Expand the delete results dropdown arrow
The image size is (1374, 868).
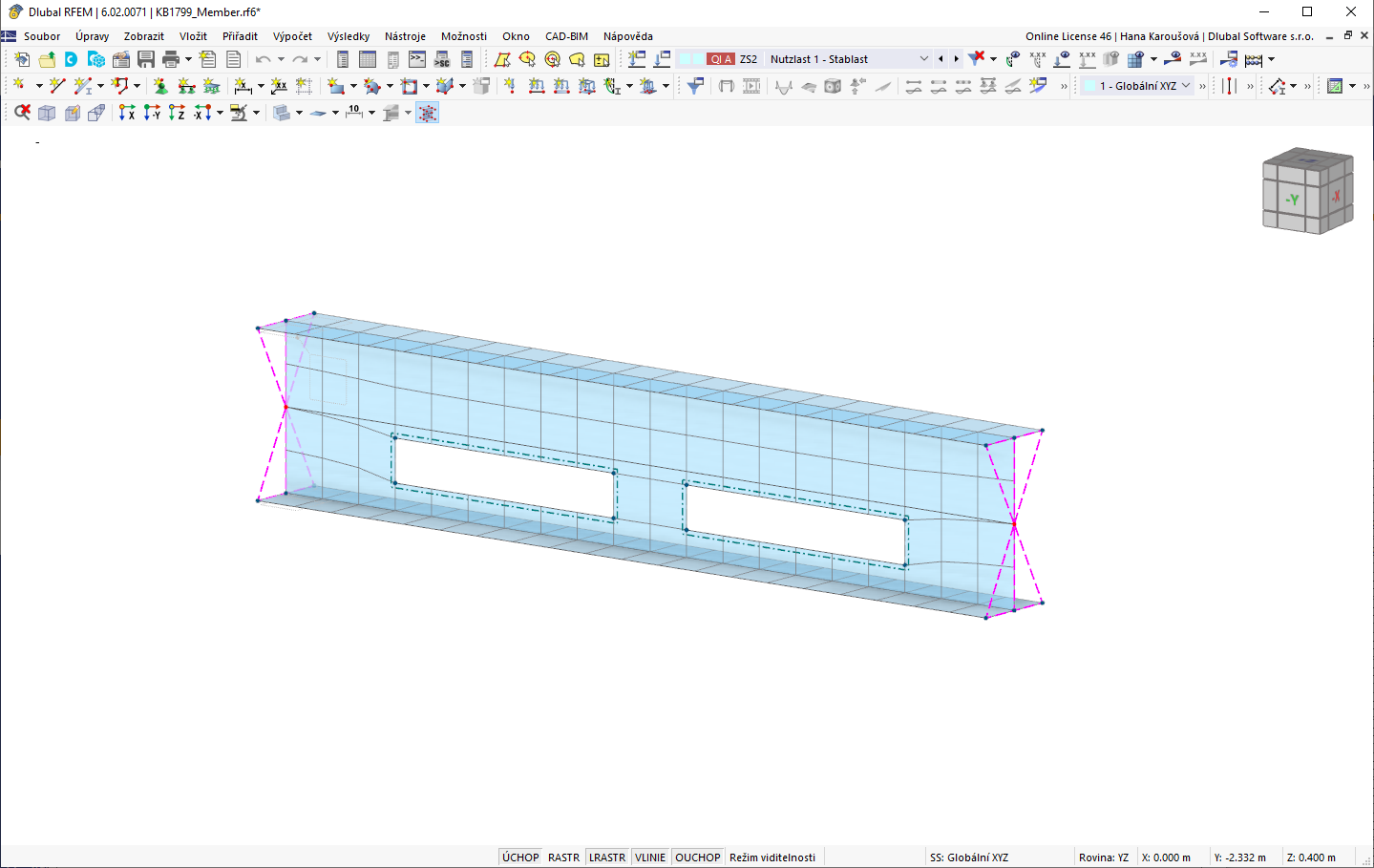993,59
